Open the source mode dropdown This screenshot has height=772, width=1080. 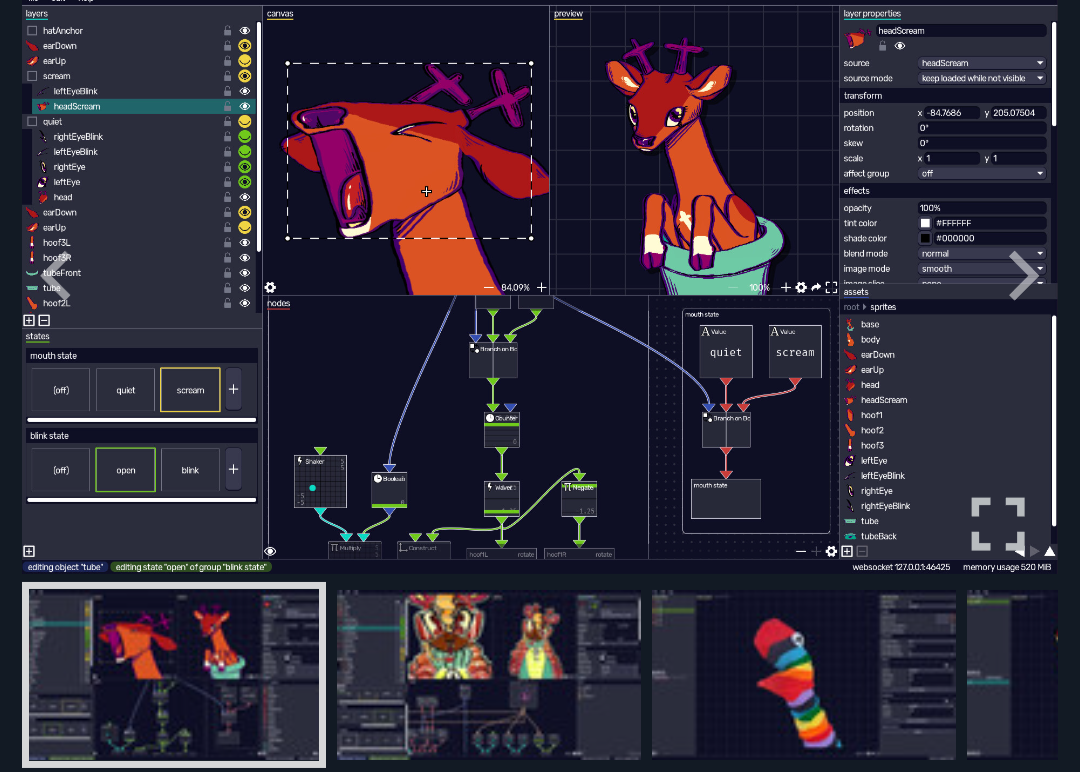982,79
